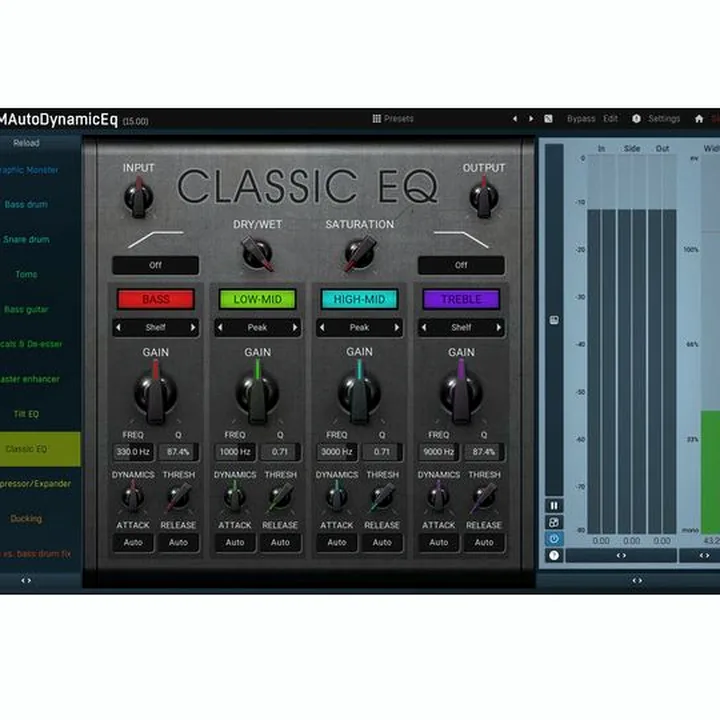Open the Presets grid menu
The height and width of the screenshot is (720, 720).
(x=393, y=119)
